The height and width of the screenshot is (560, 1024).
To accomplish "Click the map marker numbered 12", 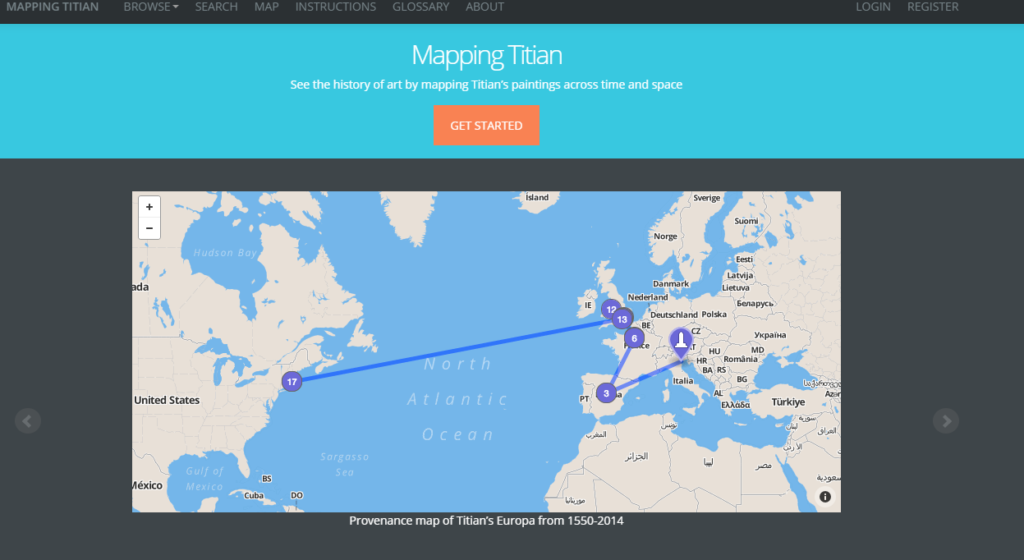I will pos(610,309).
